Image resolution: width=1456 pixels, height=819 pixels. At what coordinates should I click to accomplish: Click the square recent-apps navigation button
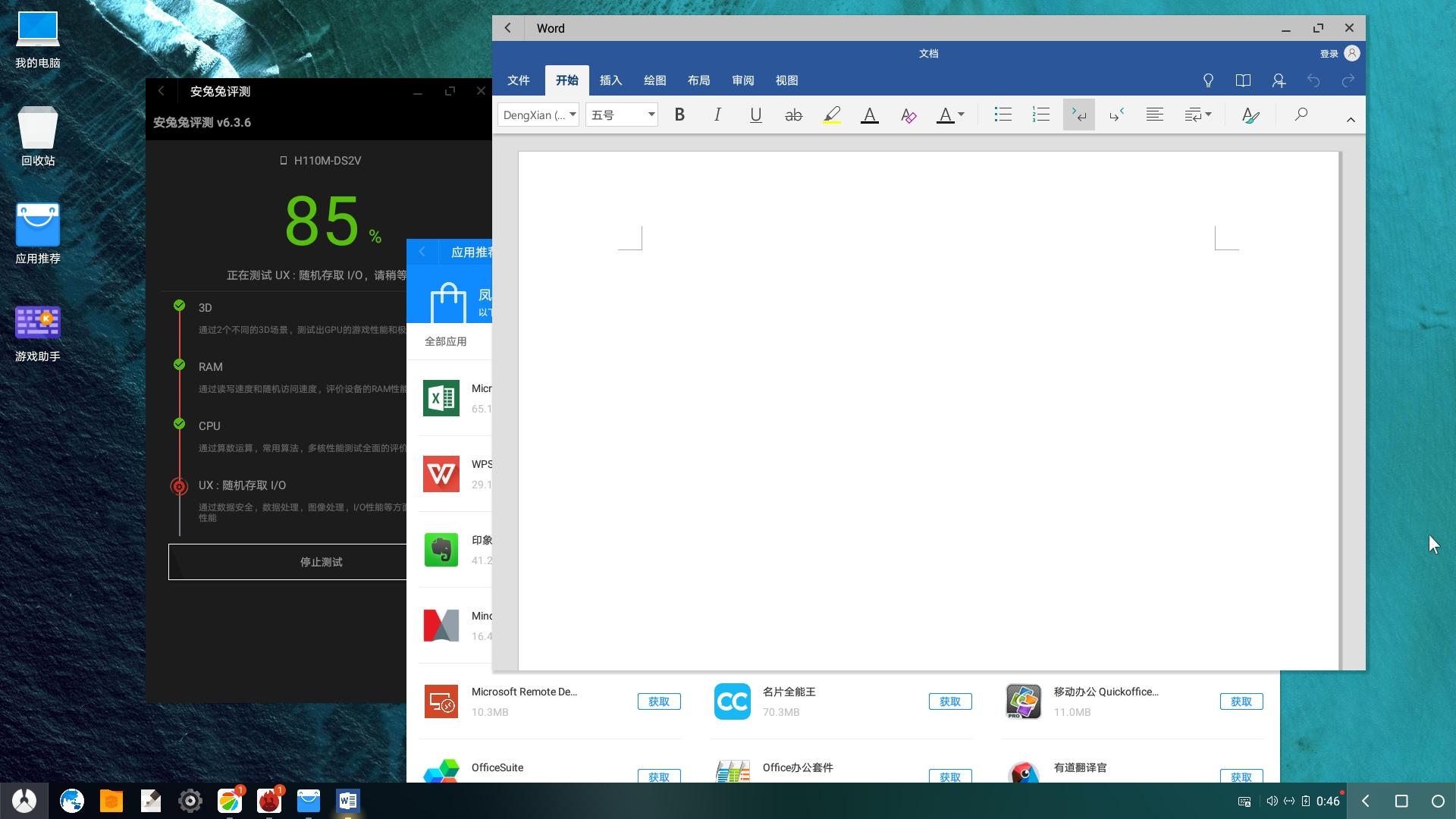[1401, 801]
